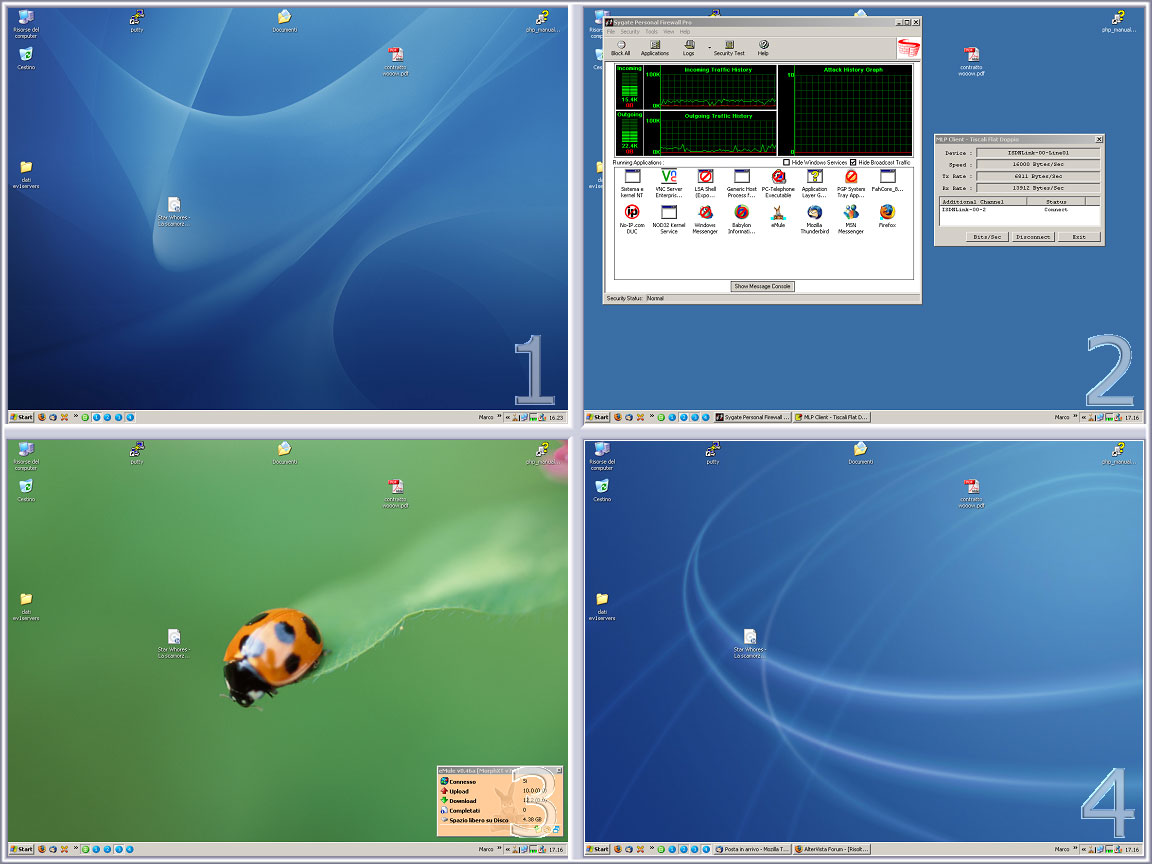Run Security Test from the Sygate toolbar
The height and width of the screenshot is (864, 1152).
[x=729, y=47]
